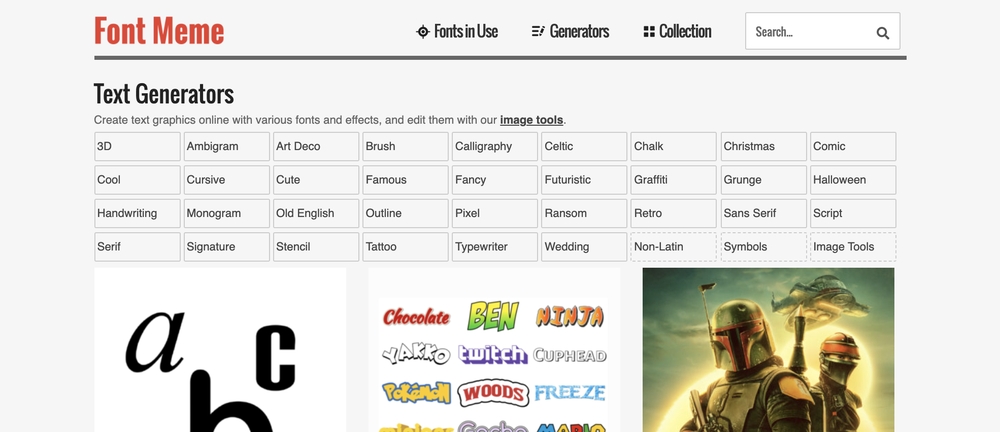Choose the Monogram category
The height and width of the screenshot is (432, 1000).
(x=226, y=213)
